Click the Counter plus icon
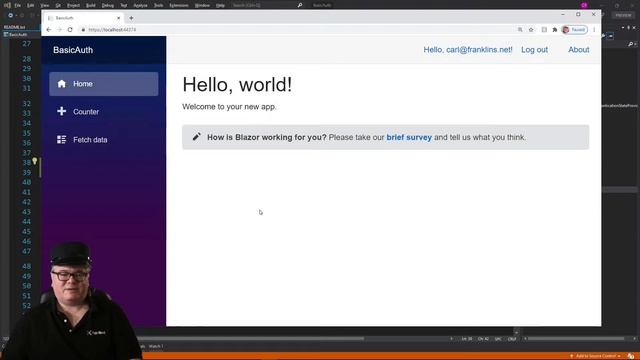 (x=62, y=111)
